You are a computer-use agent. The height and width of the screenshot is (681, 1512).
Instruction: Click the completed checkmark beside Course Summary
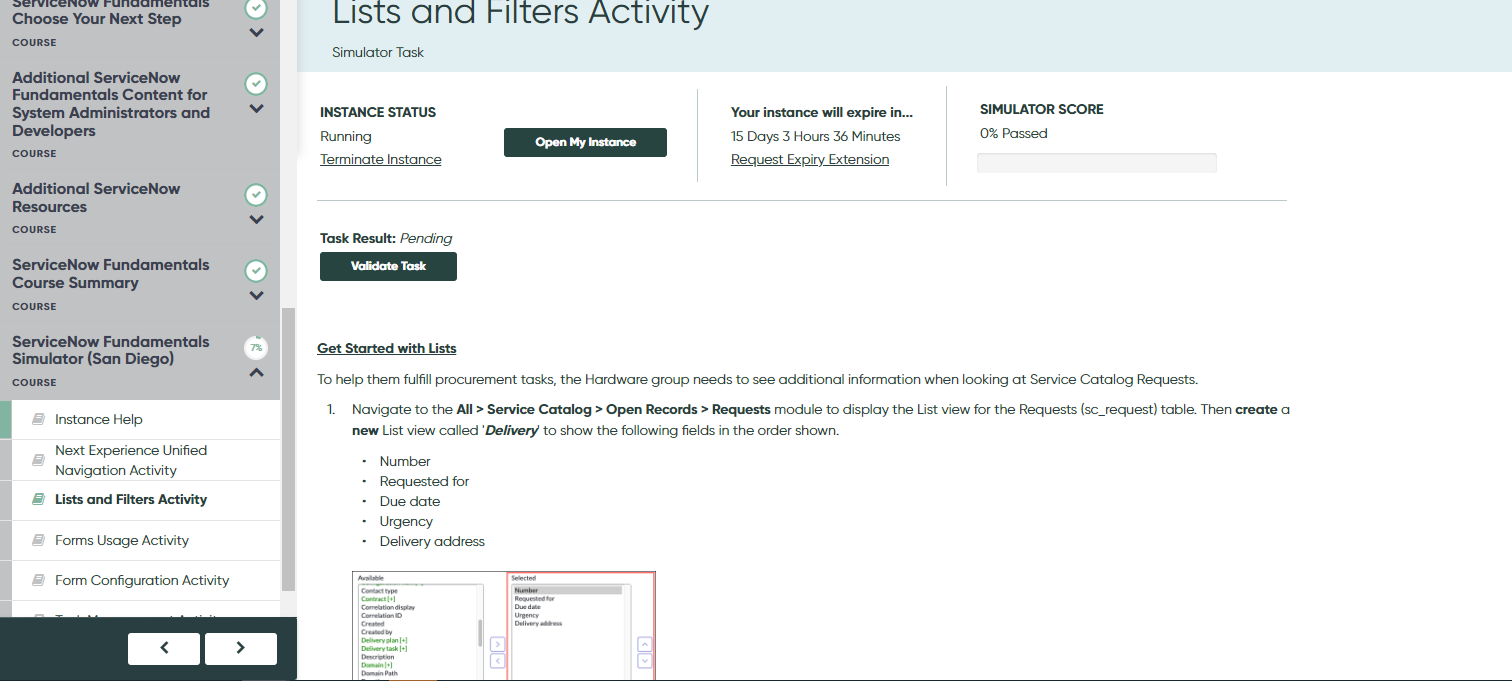256,271
